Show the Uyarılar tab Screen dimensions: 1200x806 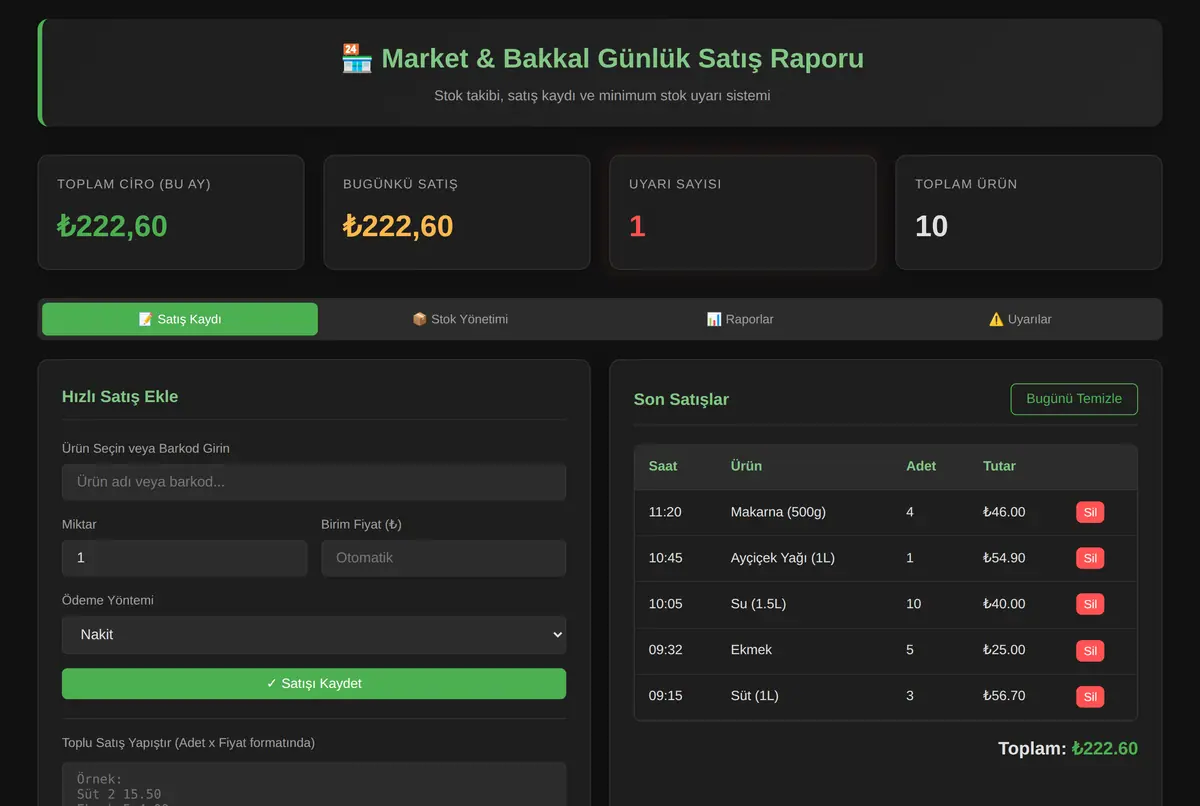point(1020,319)
